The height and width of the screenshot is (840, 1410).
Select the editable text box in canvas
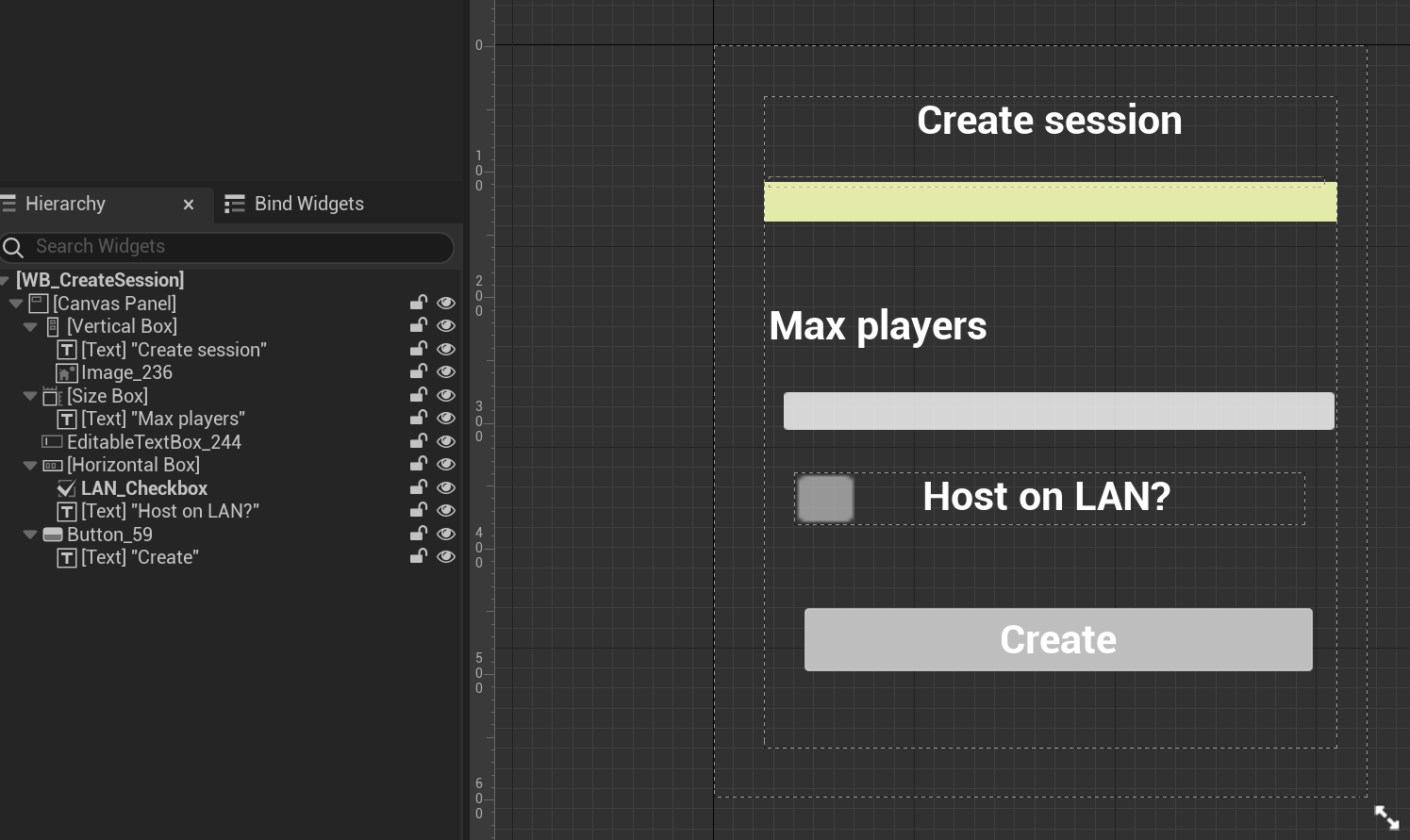click(x=1059, y=411)
